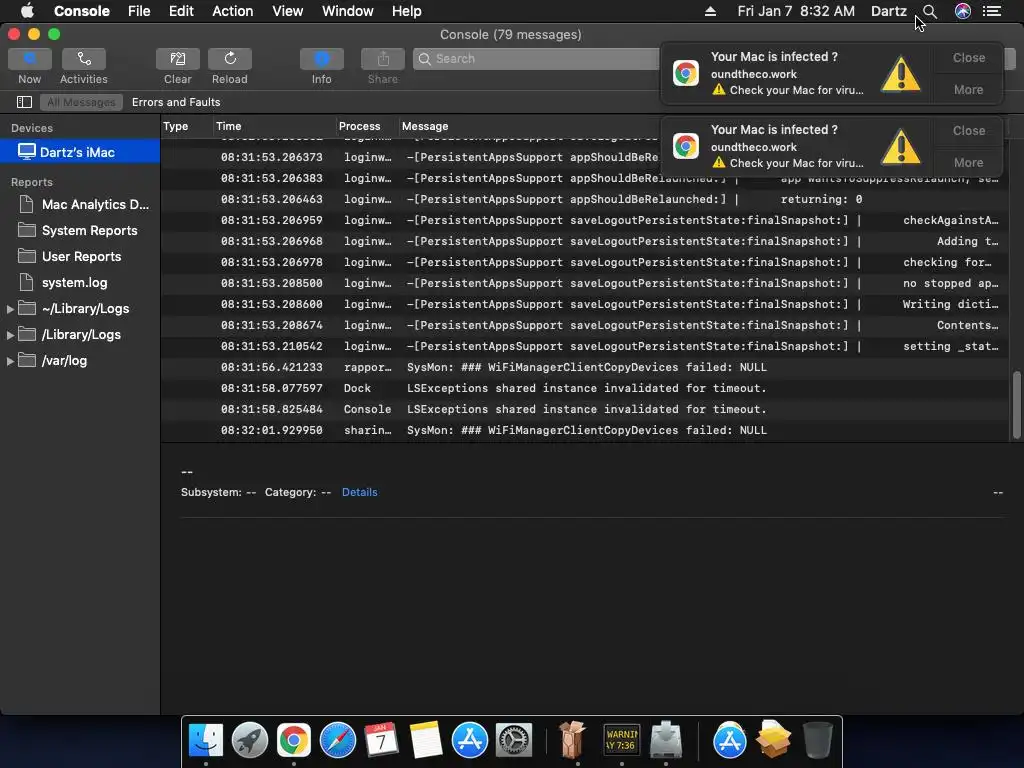Image resolution: width=1024 pixels, height=768 pixels.
Task: Open Google Chrome from the Dock
Action: click(294, 740)
